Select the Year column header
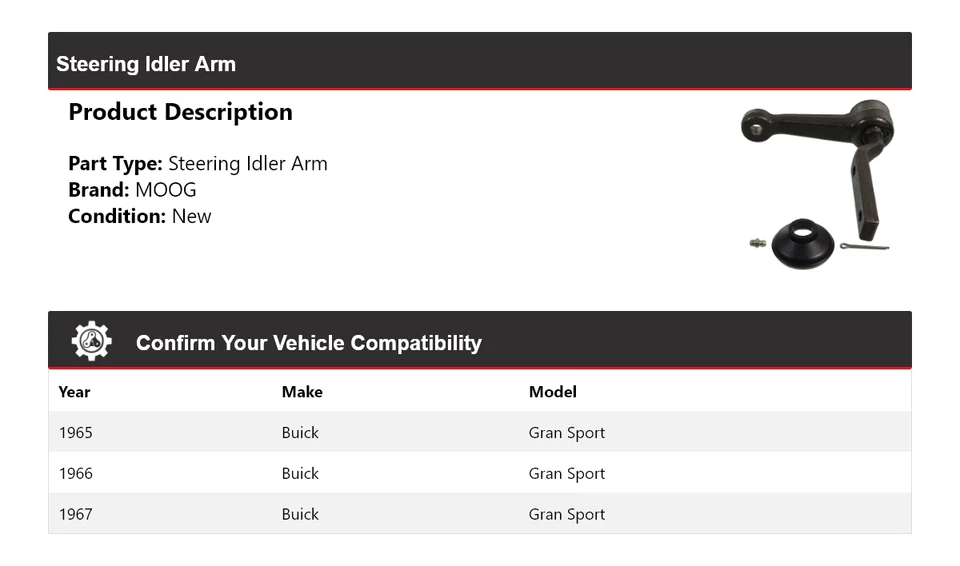This screenshot has width=960, height=566. (74, 392)
